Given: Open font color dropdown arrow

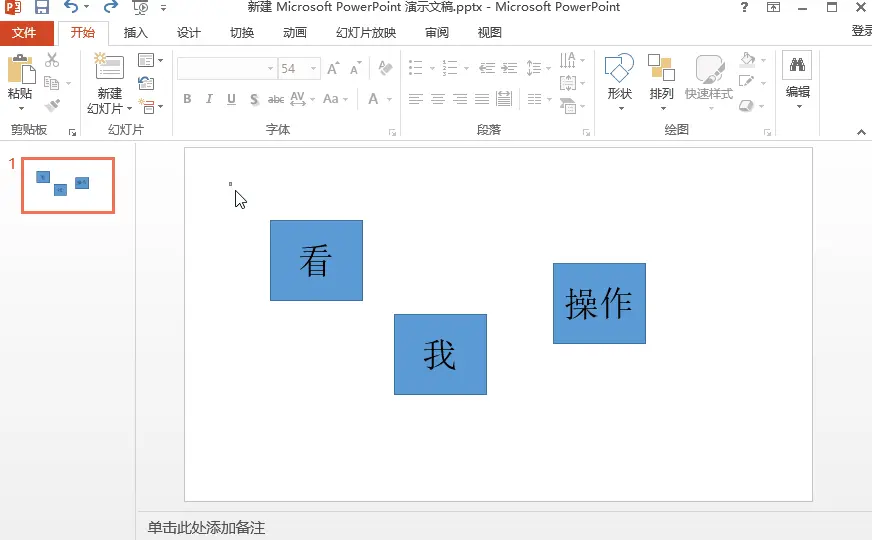Looking at the screenshot, I should click(389, 99).
